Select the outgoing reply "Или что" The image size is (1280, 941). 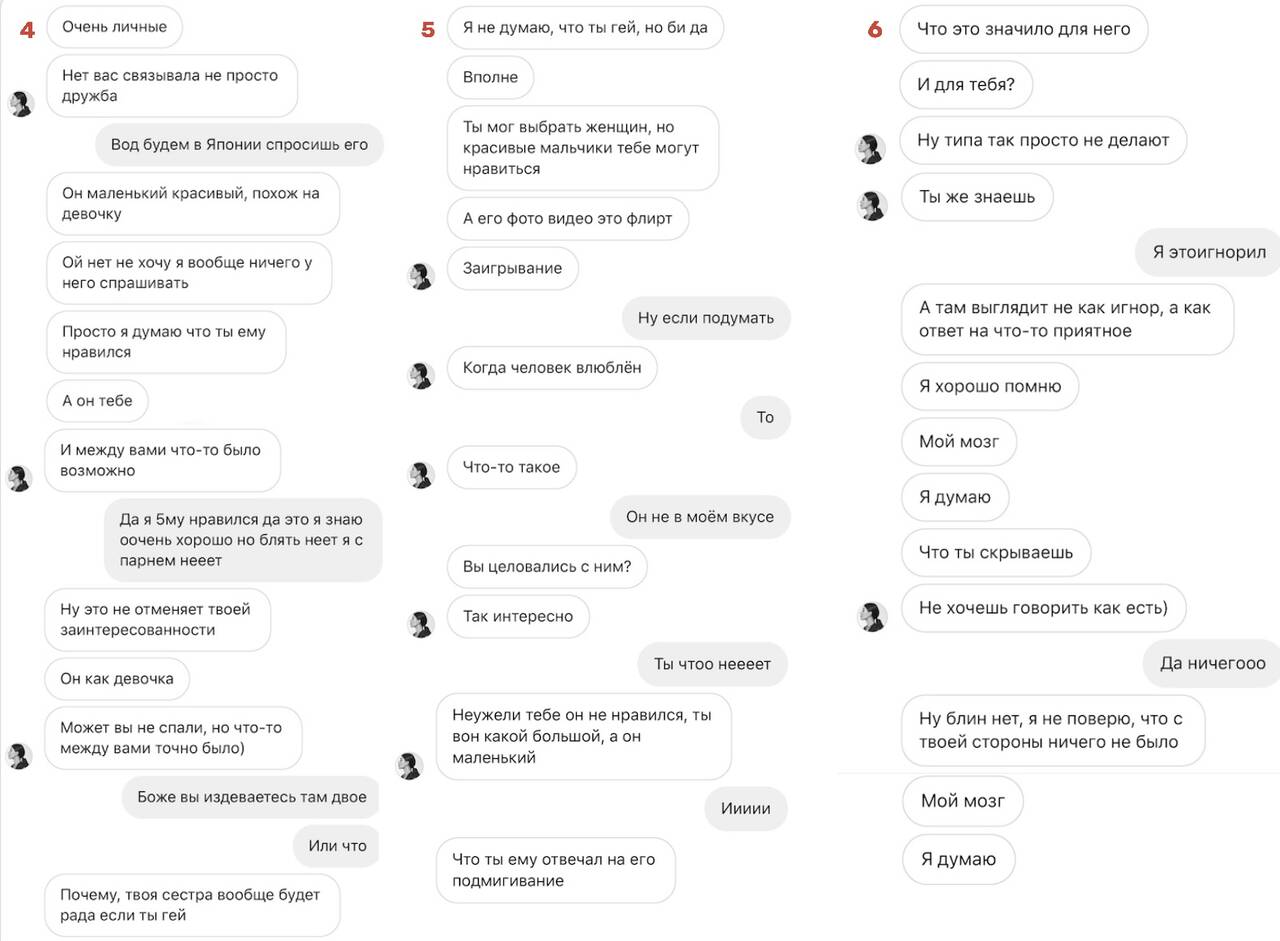[337, 846]
